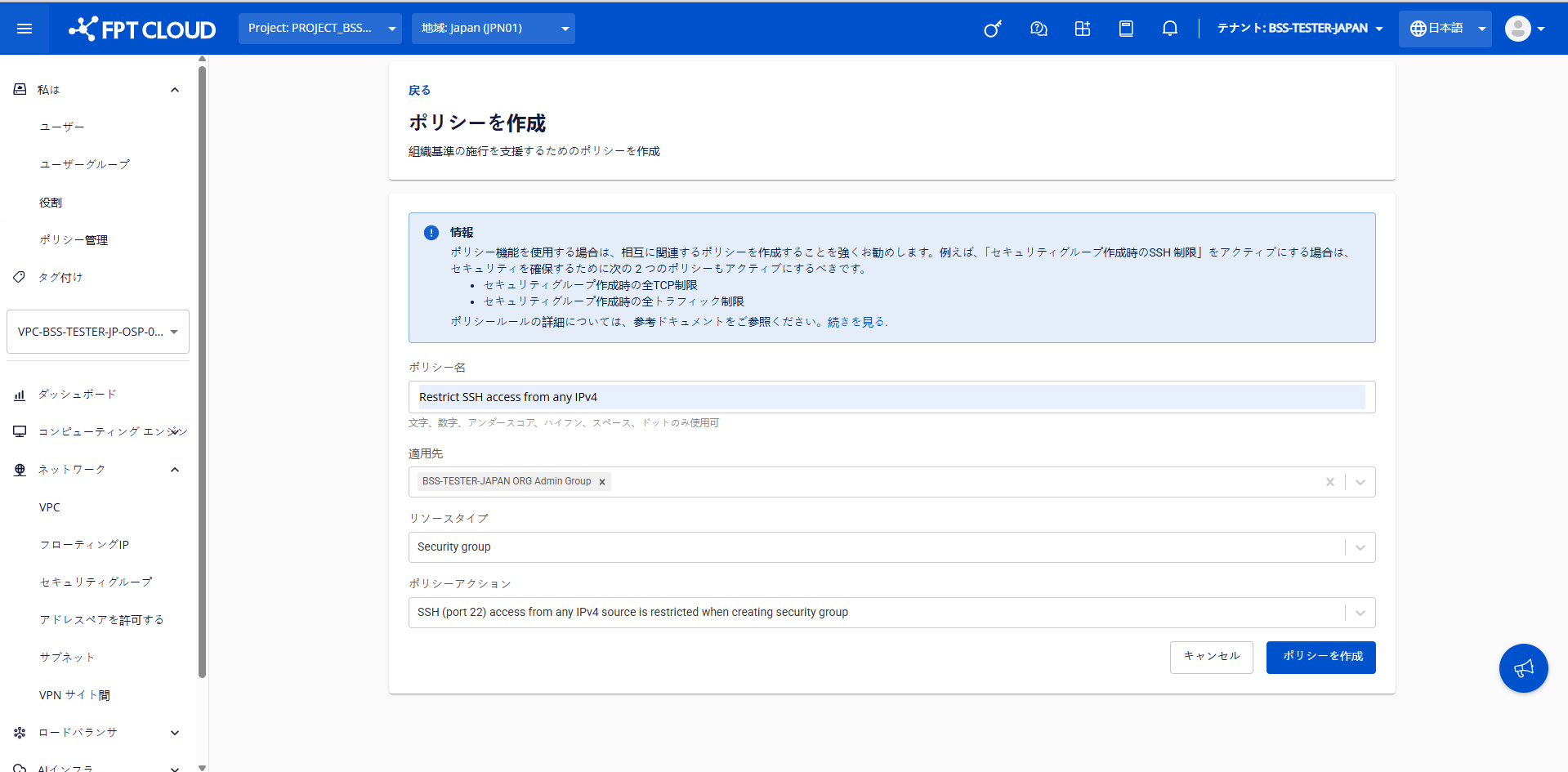Screen dimensions: 1568x772
Task: Click the ダッシュボード chart icon
Action: pos(20,395)
